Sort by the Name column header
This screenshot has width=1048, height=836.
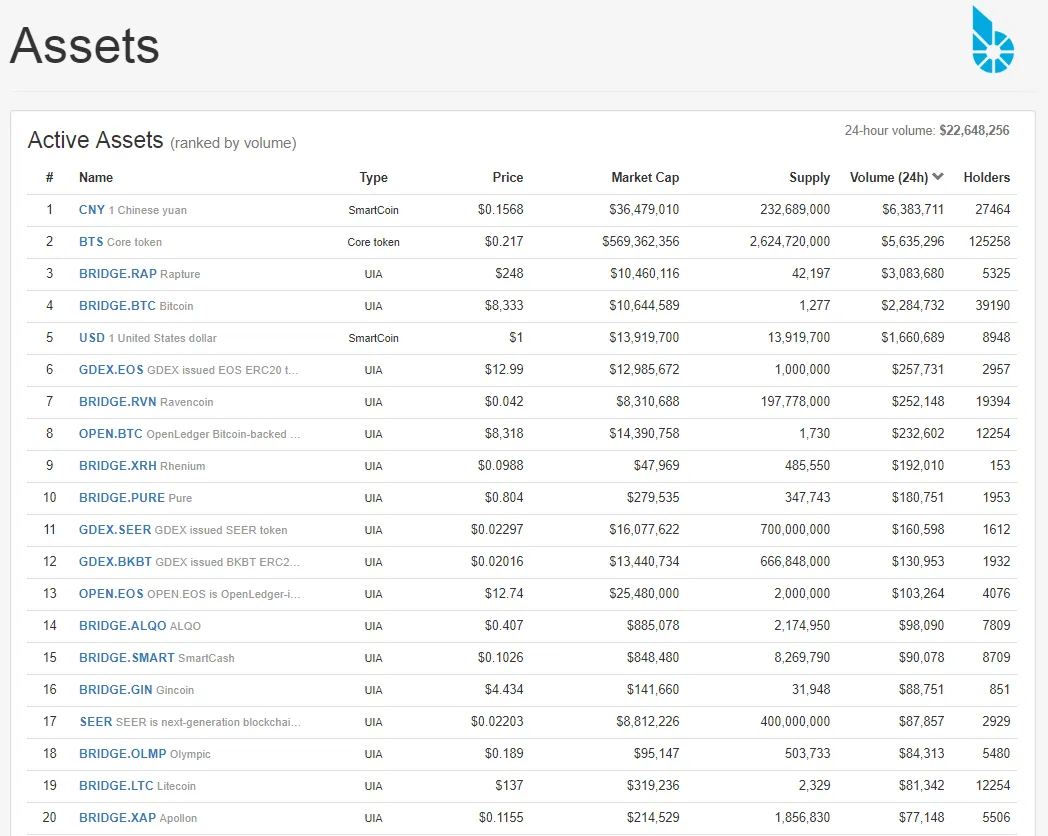[96, 177]
